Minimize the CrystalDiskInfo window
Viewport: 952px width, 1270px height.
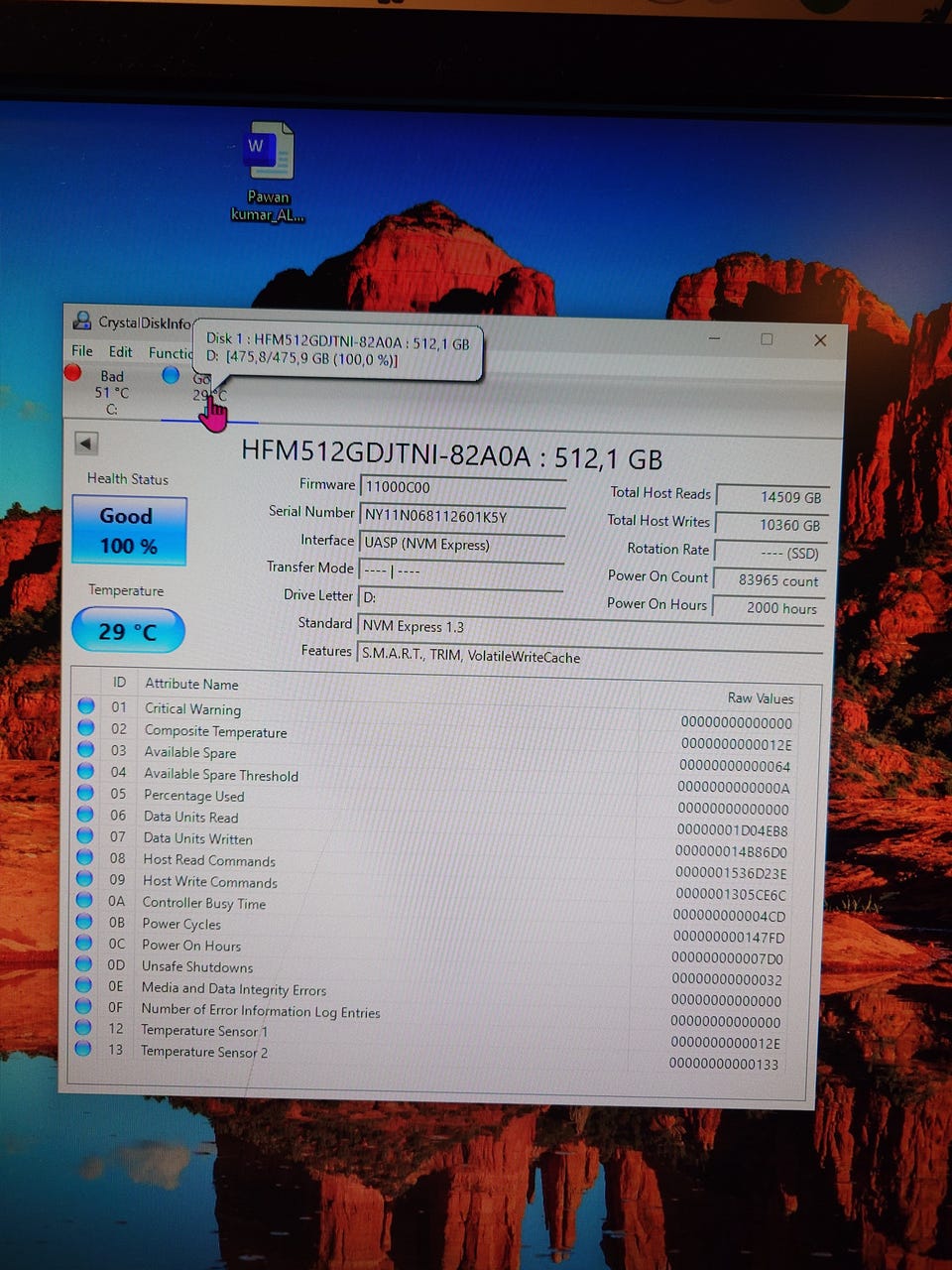pyautogui.click(x=714, y=338)
